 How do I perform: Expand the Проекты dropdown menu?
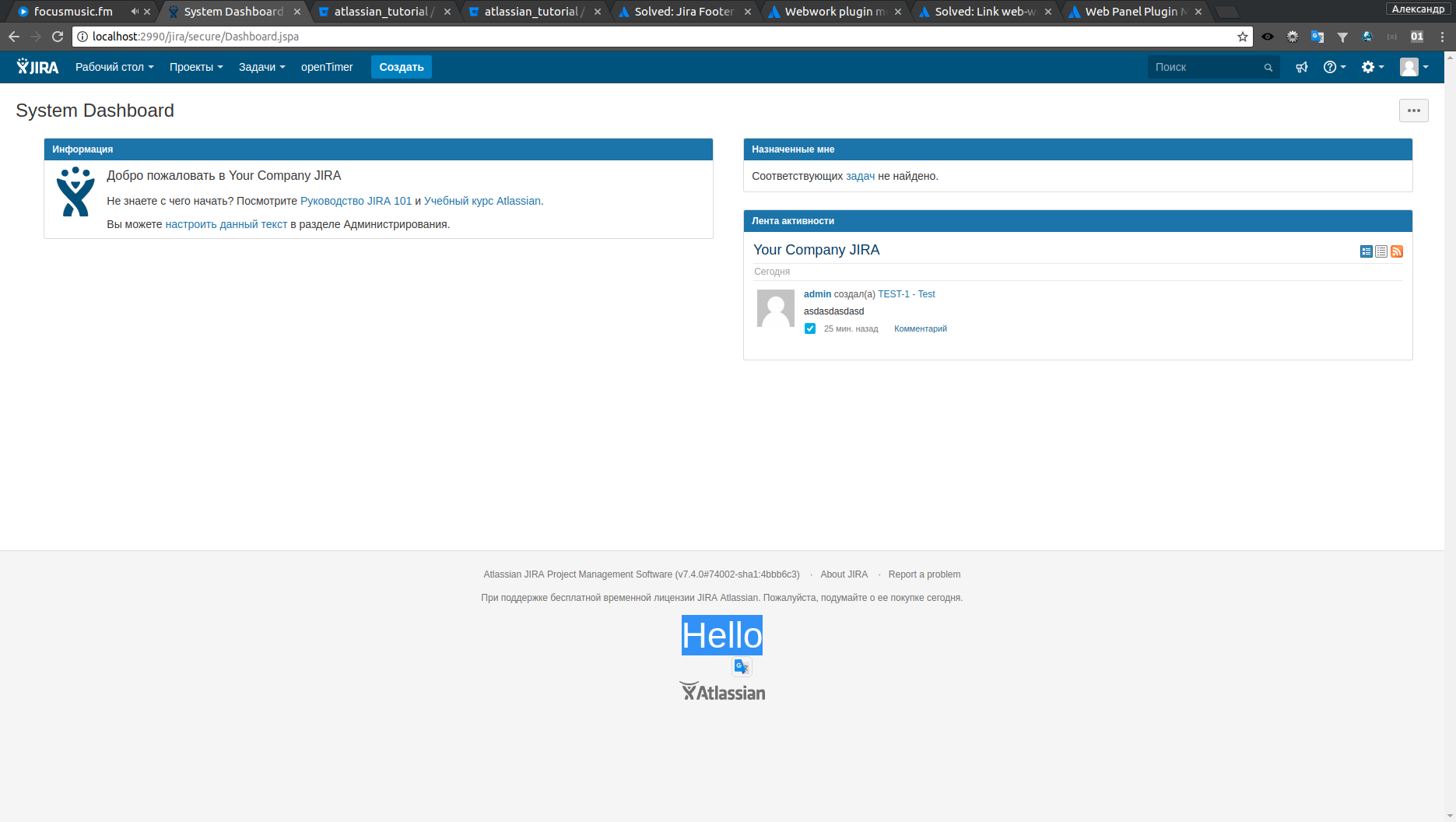pos(196,67)
